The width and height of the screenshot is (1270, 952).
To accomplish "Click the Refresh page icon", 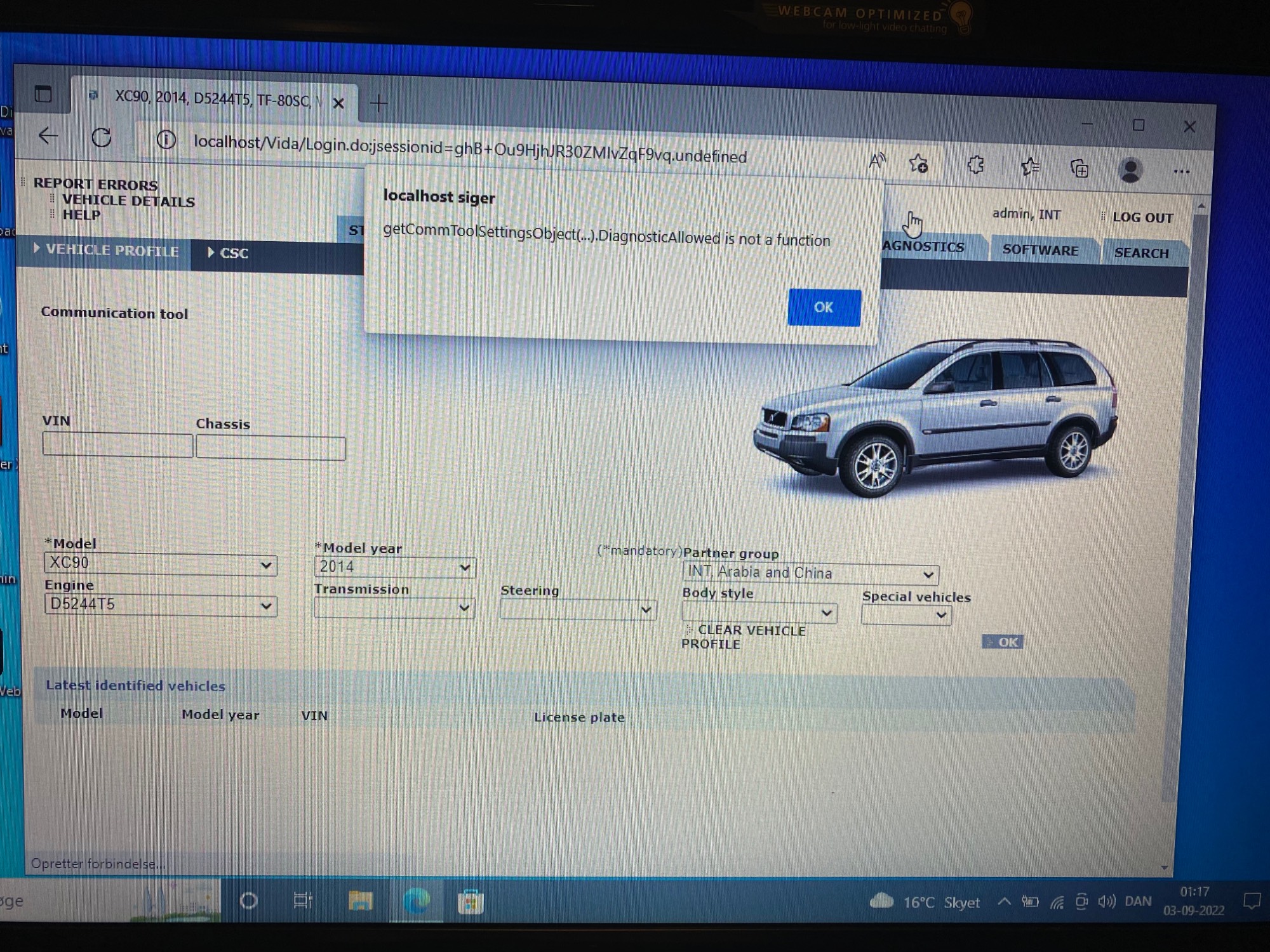I will pos(102,138).
